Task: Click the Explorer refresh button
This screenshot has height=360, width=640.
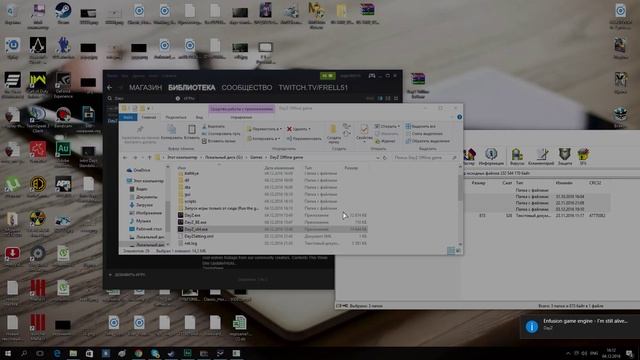Action: point(384,158)
